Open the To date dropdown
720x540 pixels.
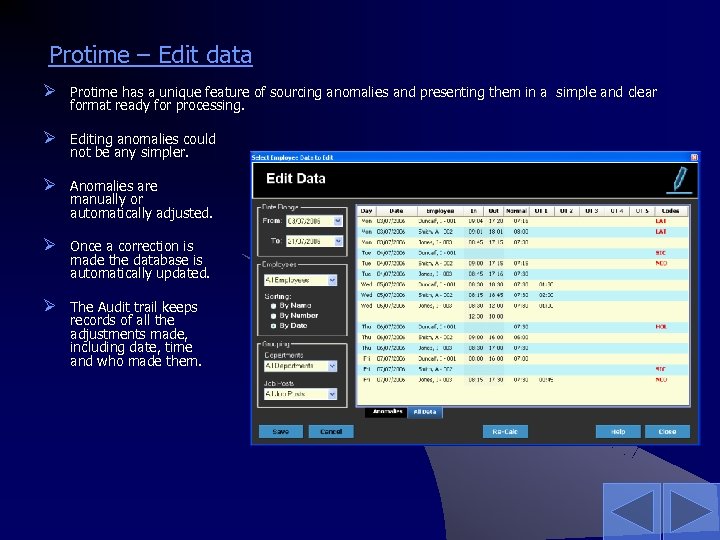[338, 241]
